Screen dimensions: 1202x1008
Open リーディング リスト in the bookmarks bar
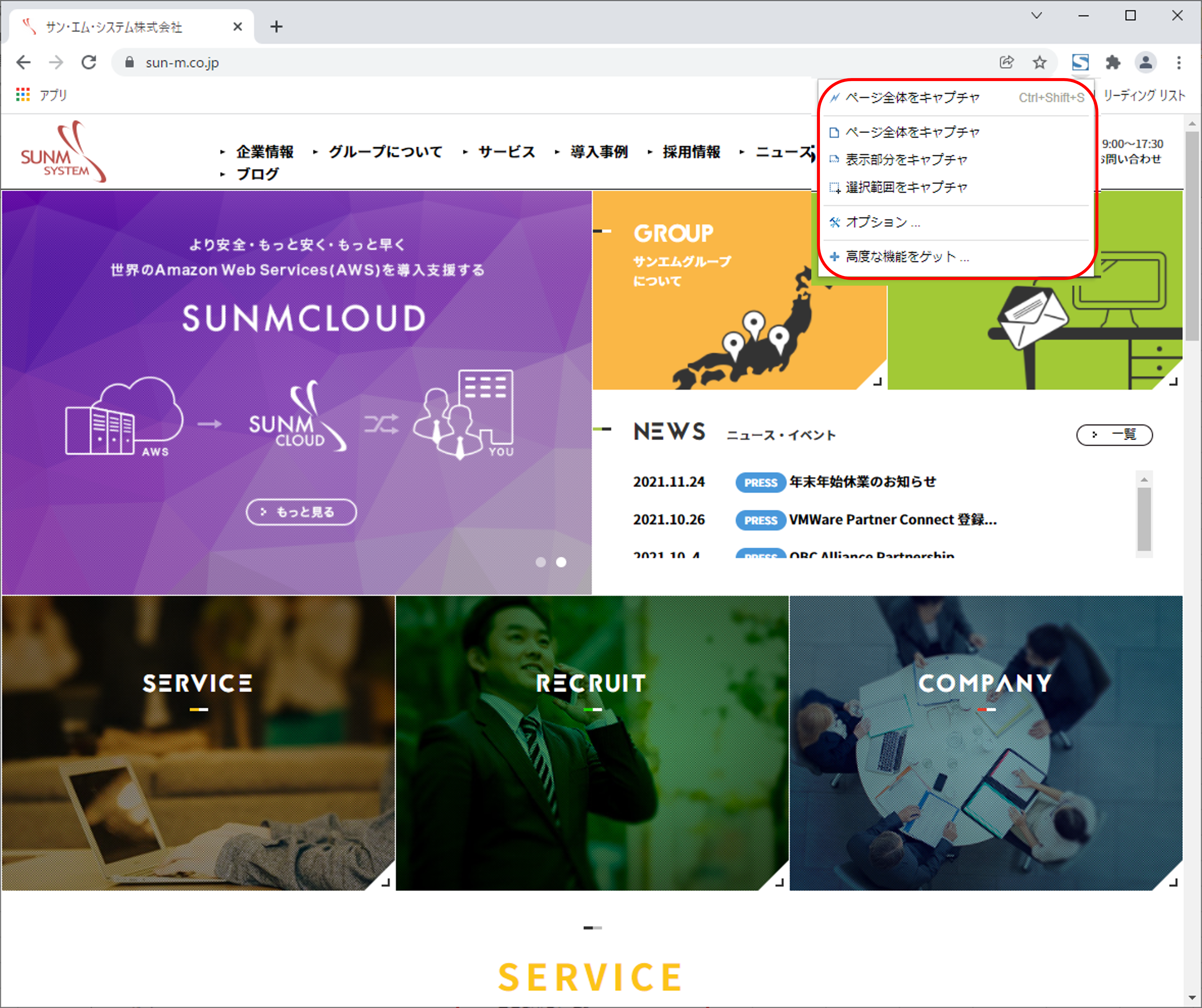click(1144, 95)
